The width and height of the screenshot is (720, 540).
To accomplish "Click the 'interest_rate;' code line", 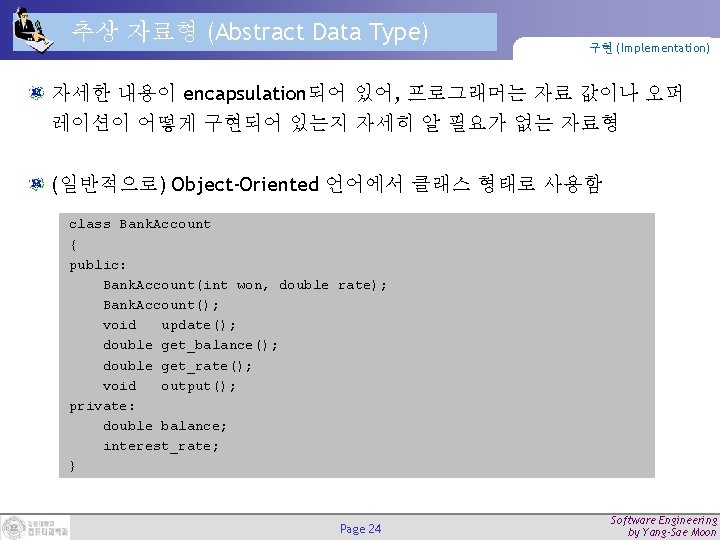I will tap(161, 446).
